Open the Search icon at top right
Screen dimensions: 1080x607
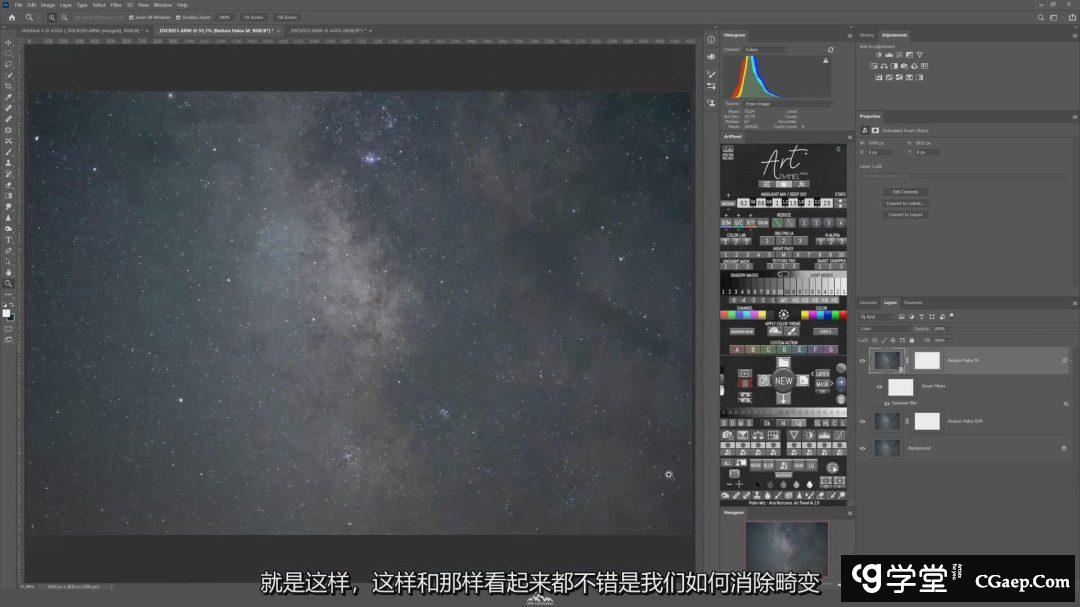point(1041,17)
